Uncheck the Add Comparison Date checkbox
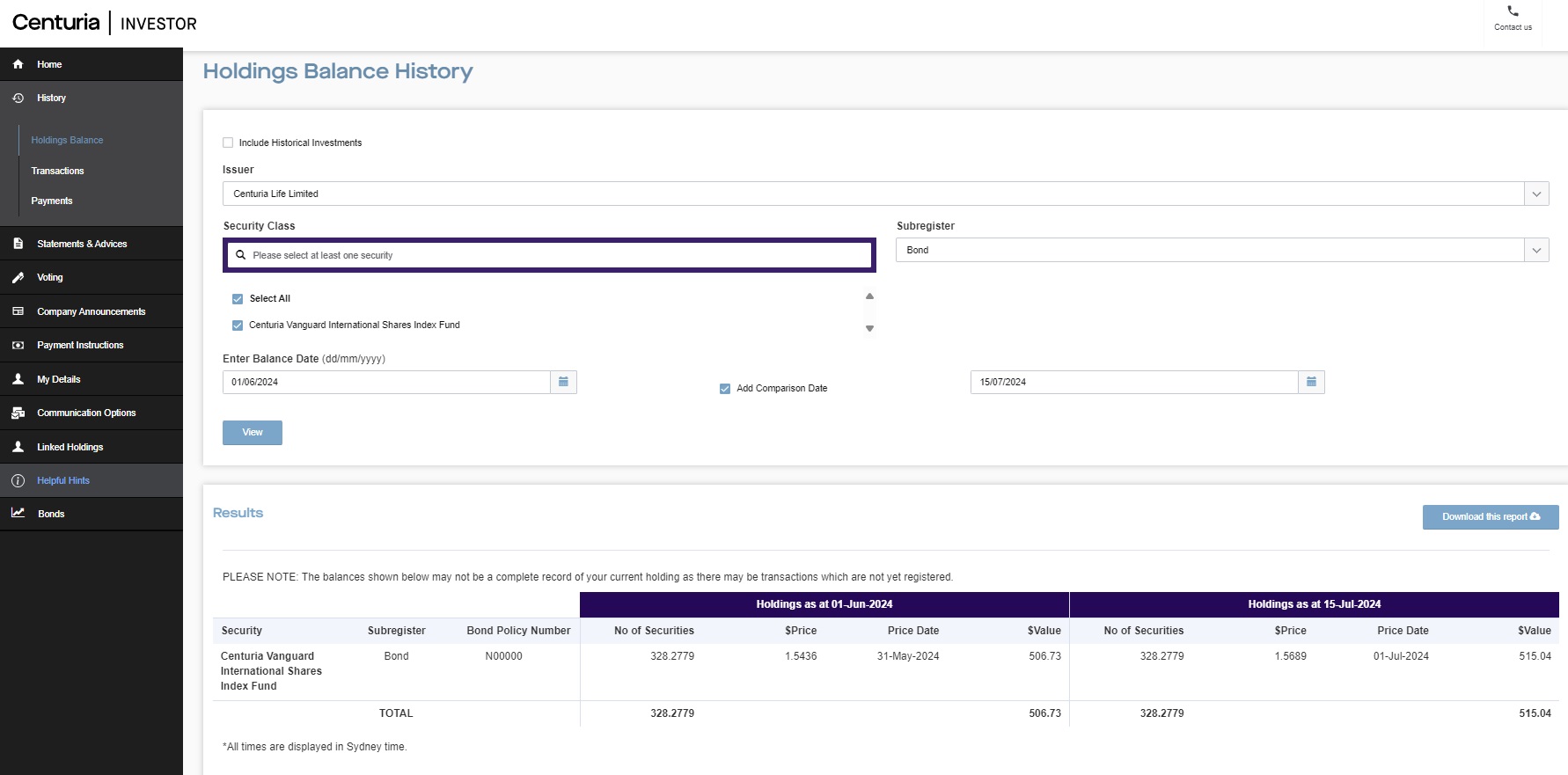 pos(725,388)
